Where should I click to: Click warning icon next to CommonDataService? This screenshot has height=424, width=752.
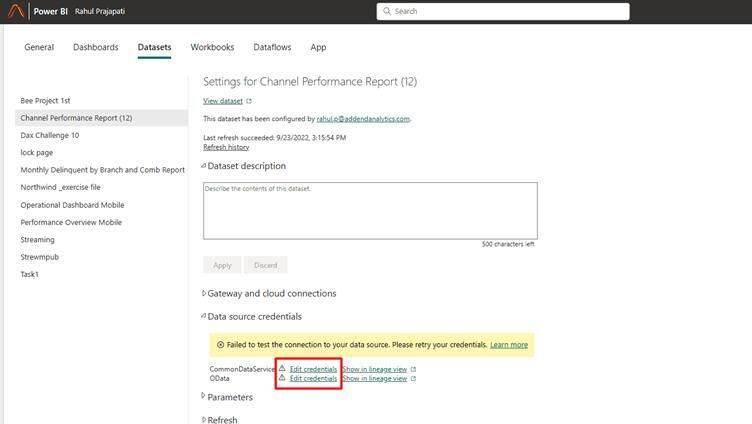coord(282,369)
